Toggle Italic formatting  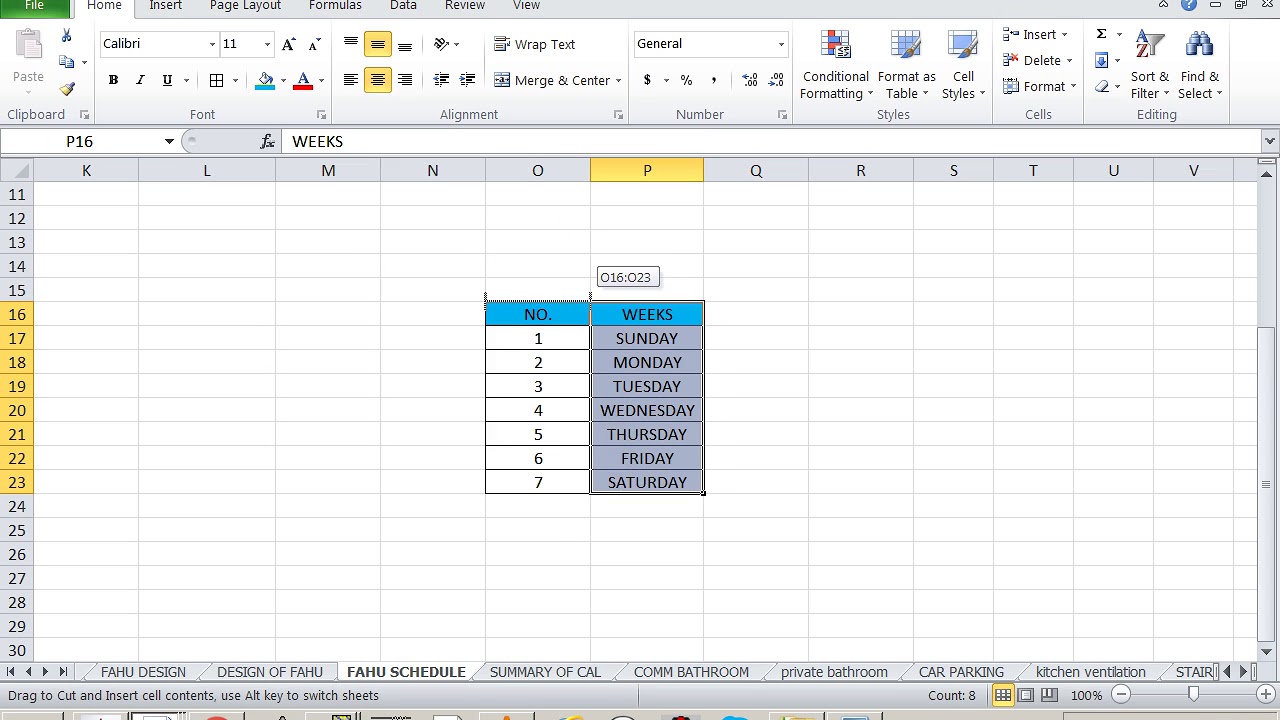click(x=140, y=80)
